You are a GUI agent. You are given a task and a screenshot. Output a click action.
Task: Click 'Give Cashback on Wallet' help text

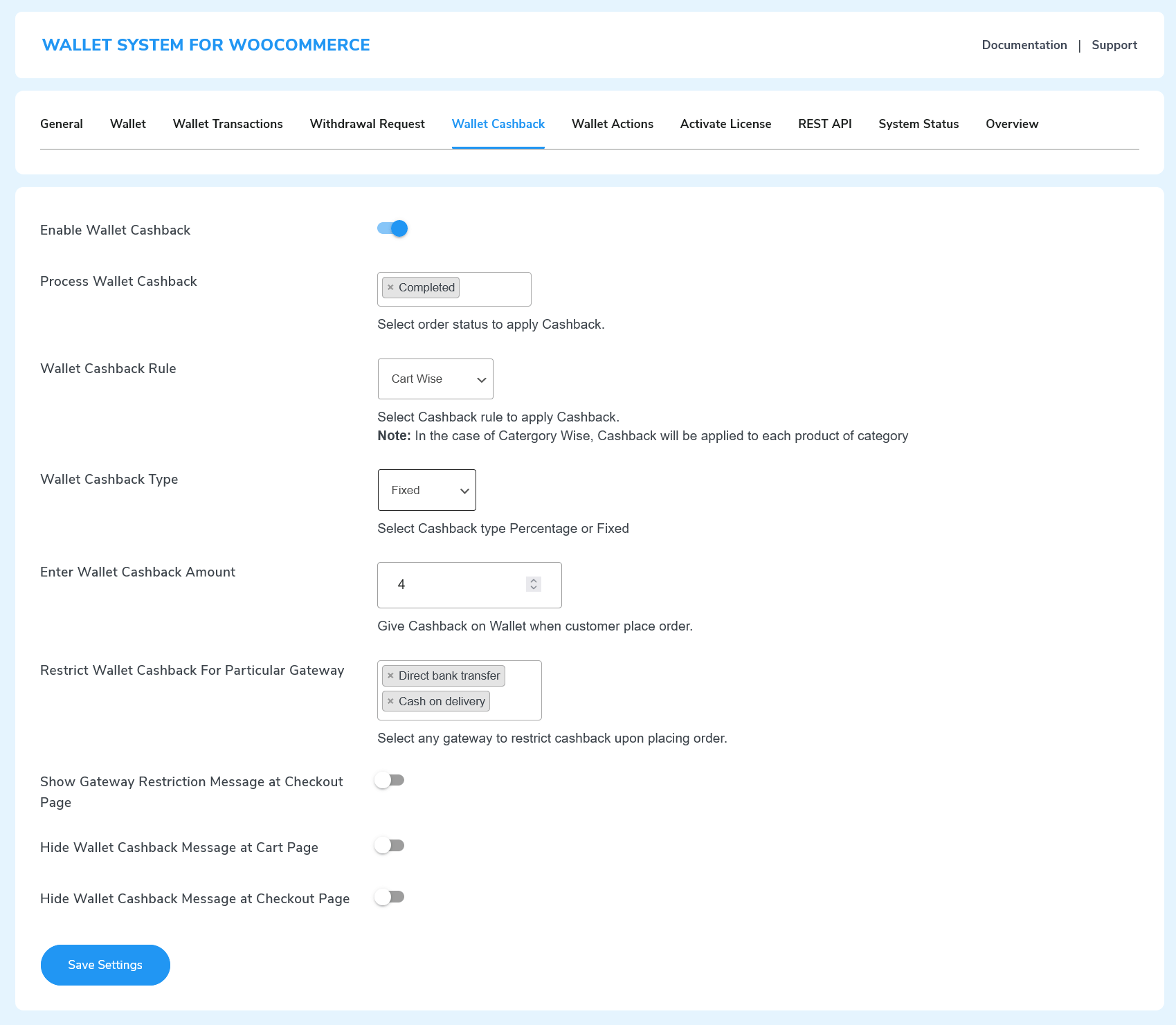click(x=535, y=626)
